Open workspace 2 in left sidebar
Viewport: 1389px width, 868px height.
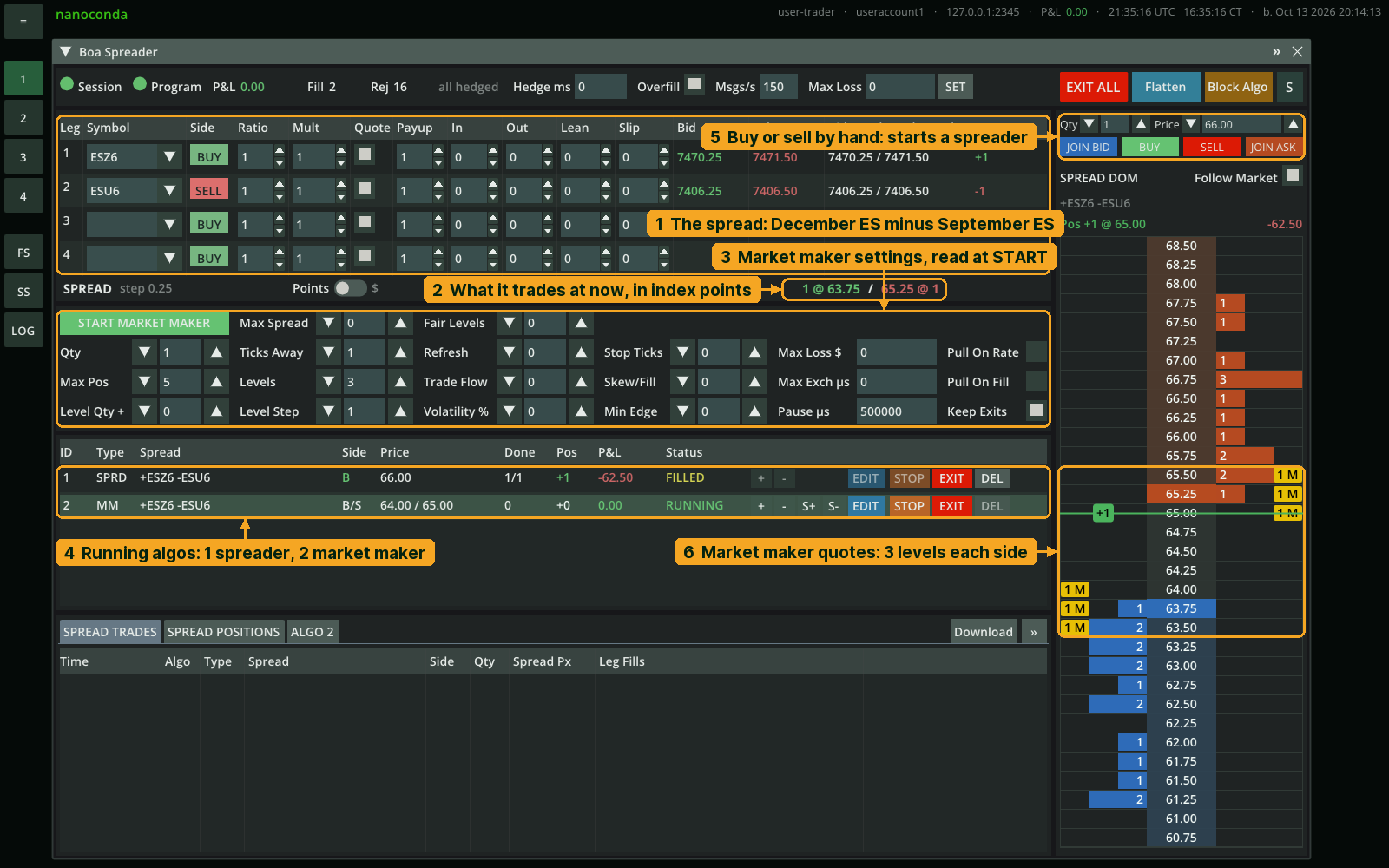(23, 118)
